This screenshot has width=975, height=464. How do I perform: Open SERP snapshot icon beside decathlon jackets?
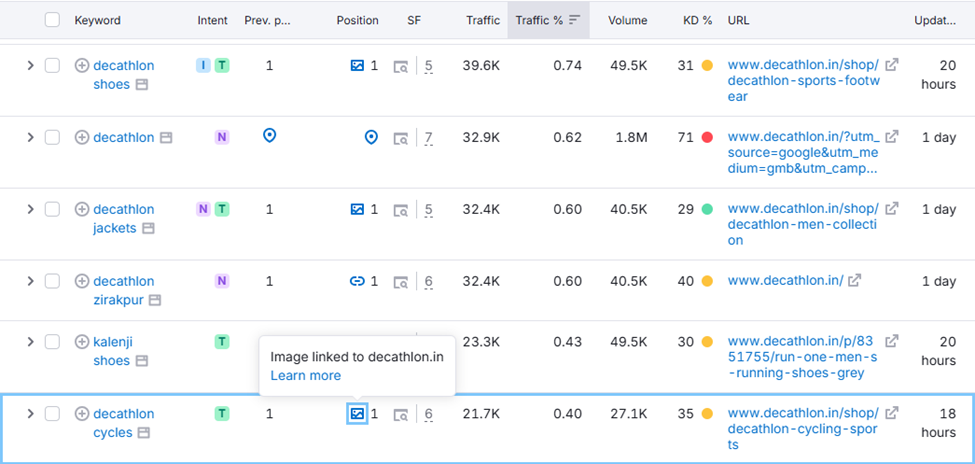pyautogui.click(x=401, y=210)
